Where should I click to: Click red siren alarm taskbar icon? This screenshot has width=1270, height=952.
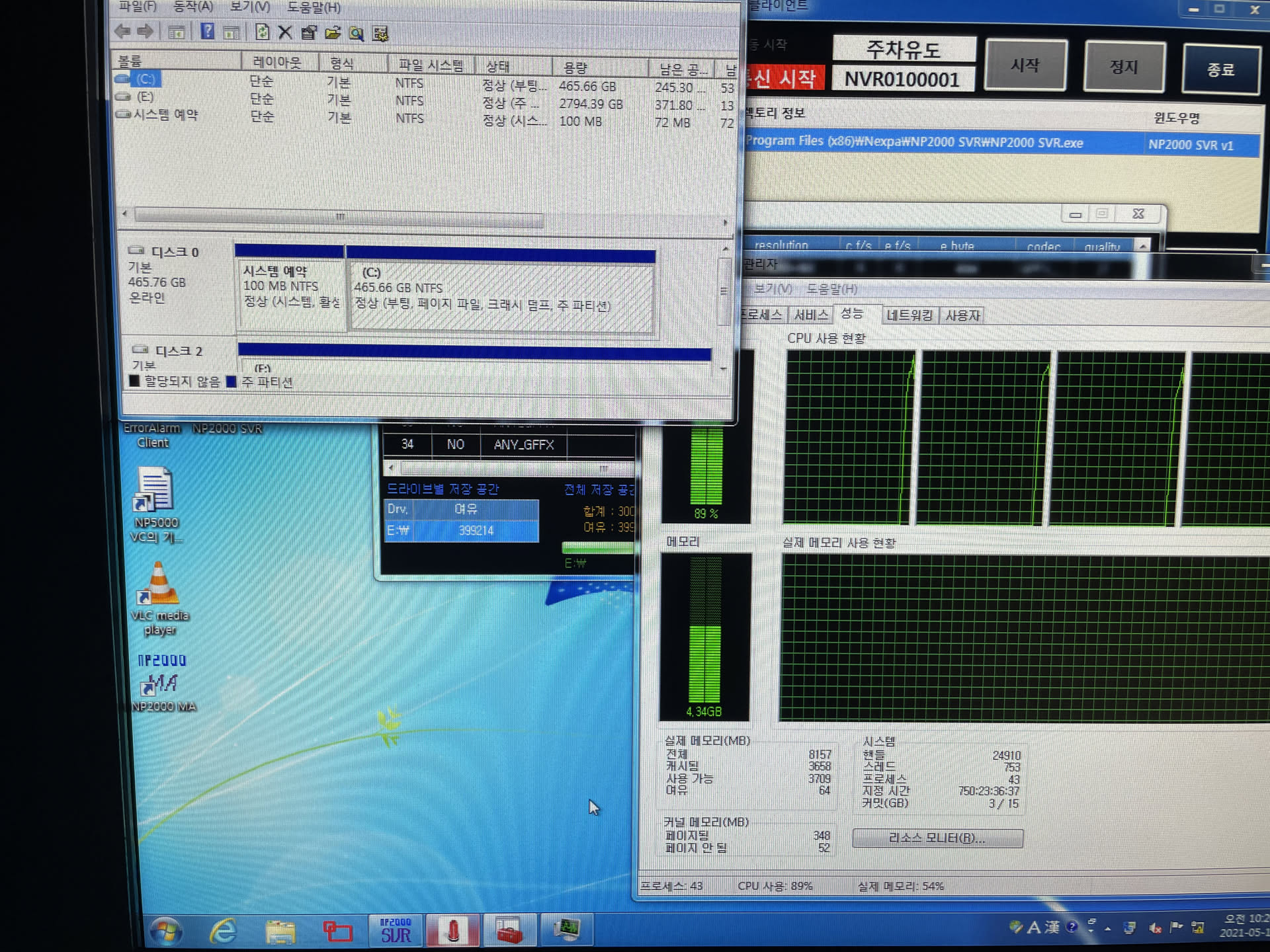pos(452,931)
